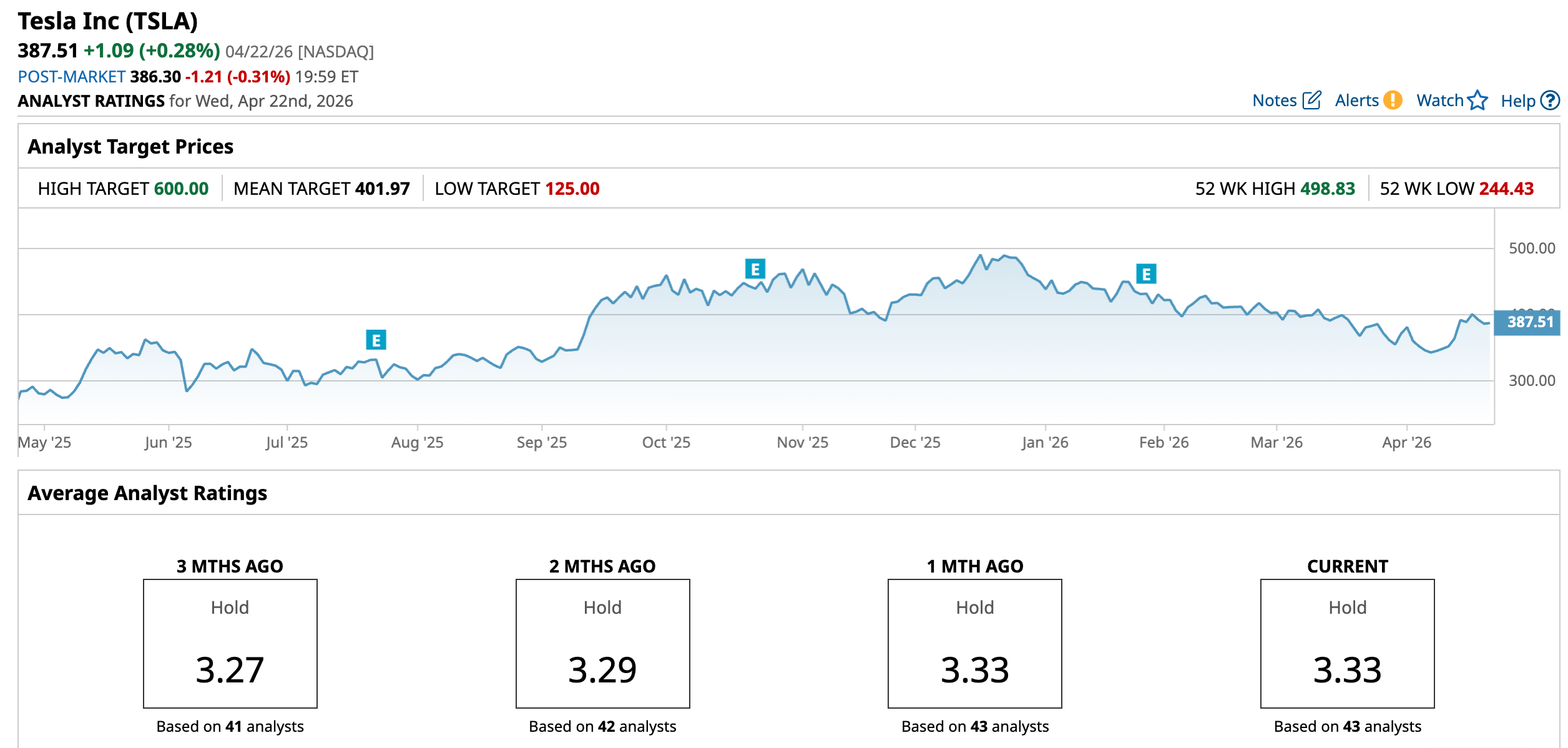
Task: Click the earnings E marker near November '25
Action: pyautogui.click(x=755, y=269)
